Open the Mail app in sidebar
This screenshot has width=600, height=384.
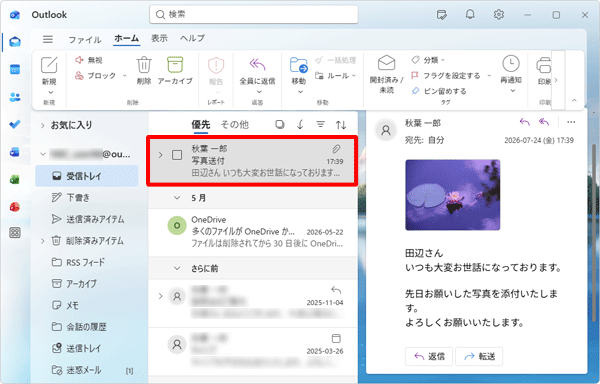[x=15, y=41]
